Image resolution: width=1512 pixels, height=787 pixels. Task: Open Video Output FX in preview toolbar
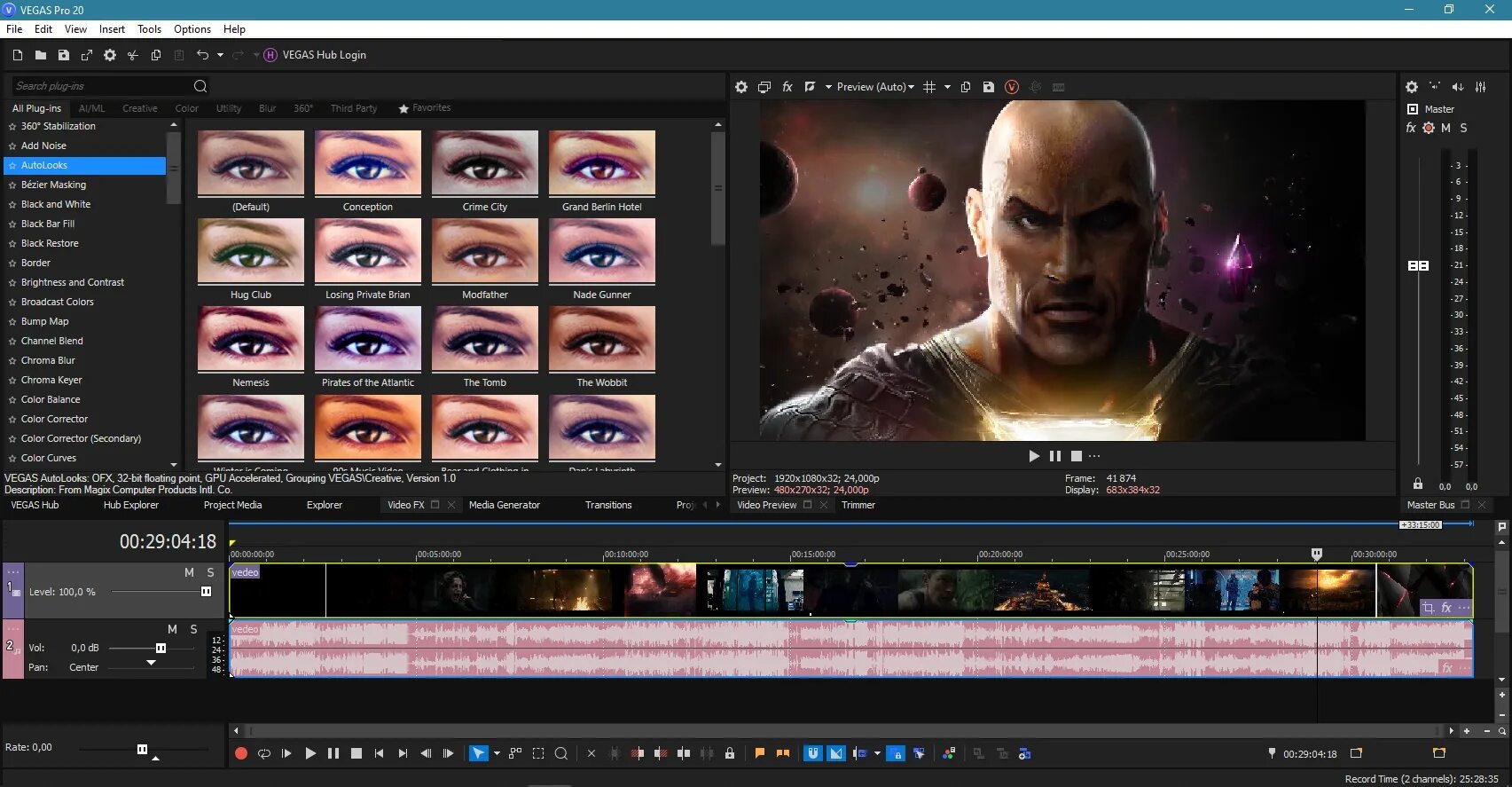point(787,87)
